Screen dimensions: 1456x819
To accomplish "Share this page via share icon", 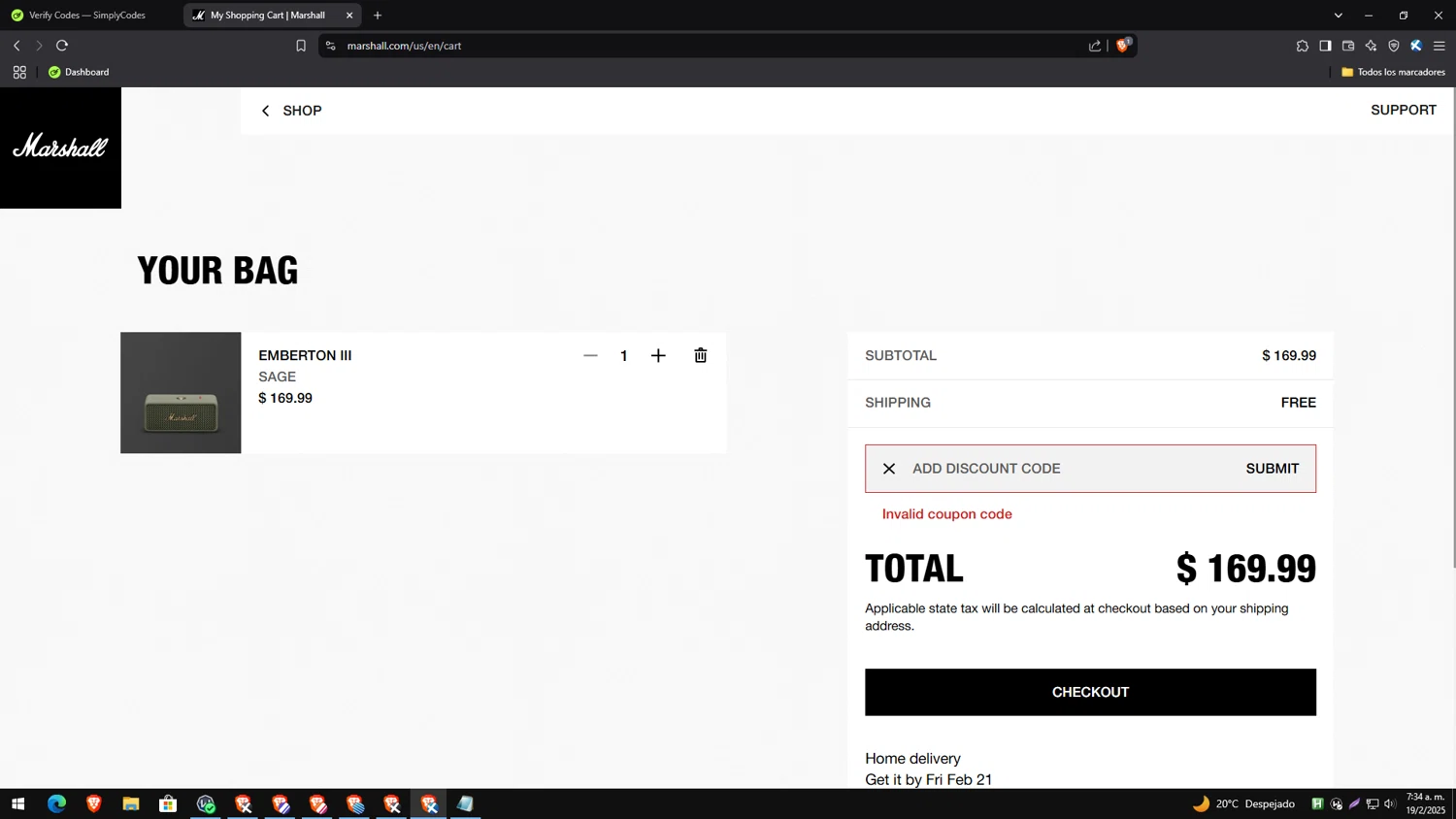I will click(x=1095, y=46).
